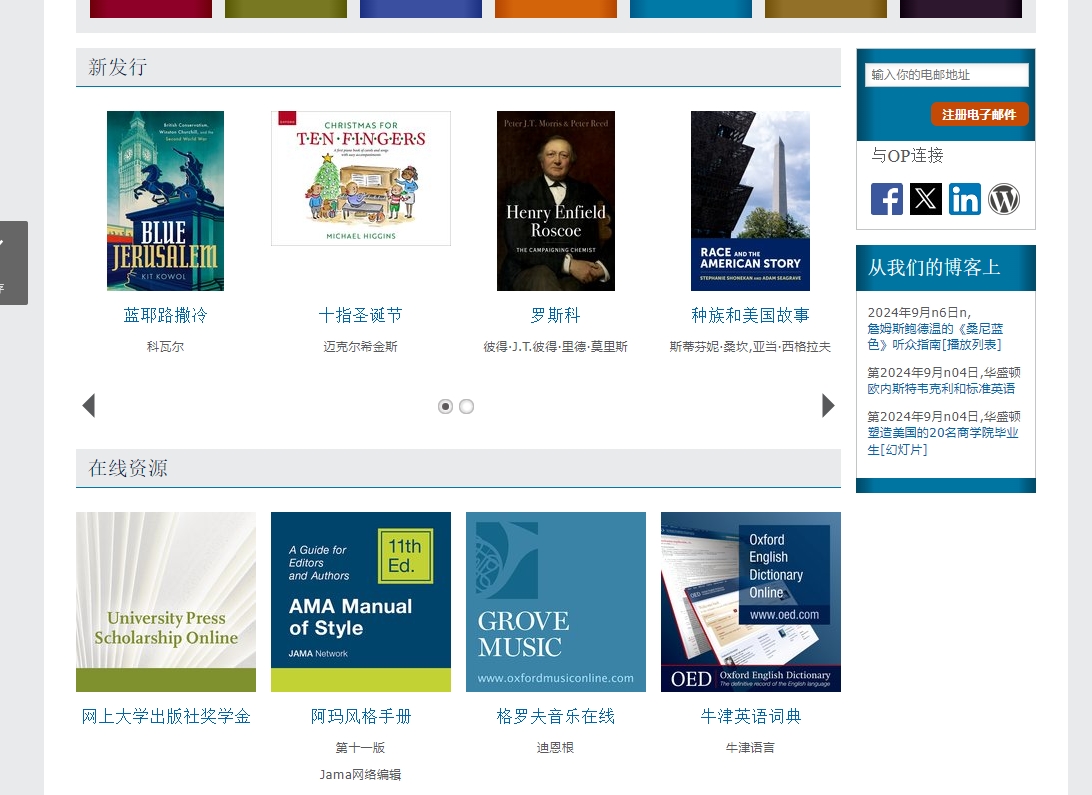Open the WordPress blog icon
Viewport: 1092px width, 795px height.
(x=1004, y=199)
